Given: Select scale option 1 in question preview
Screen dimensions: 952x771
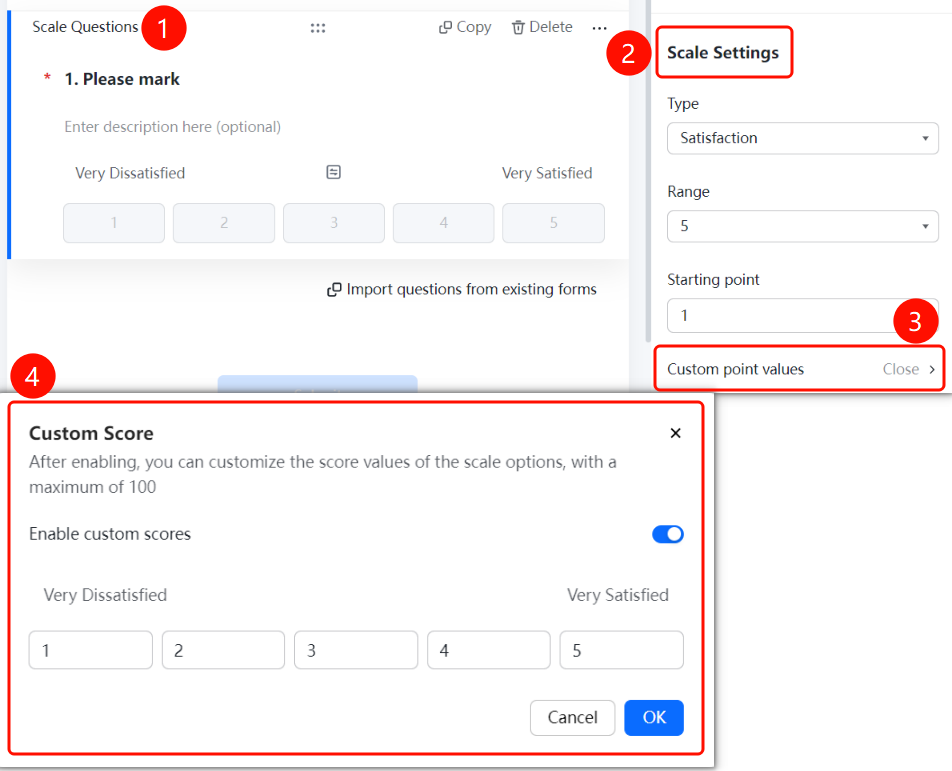Looking at the screenshot, I should 114,223.
